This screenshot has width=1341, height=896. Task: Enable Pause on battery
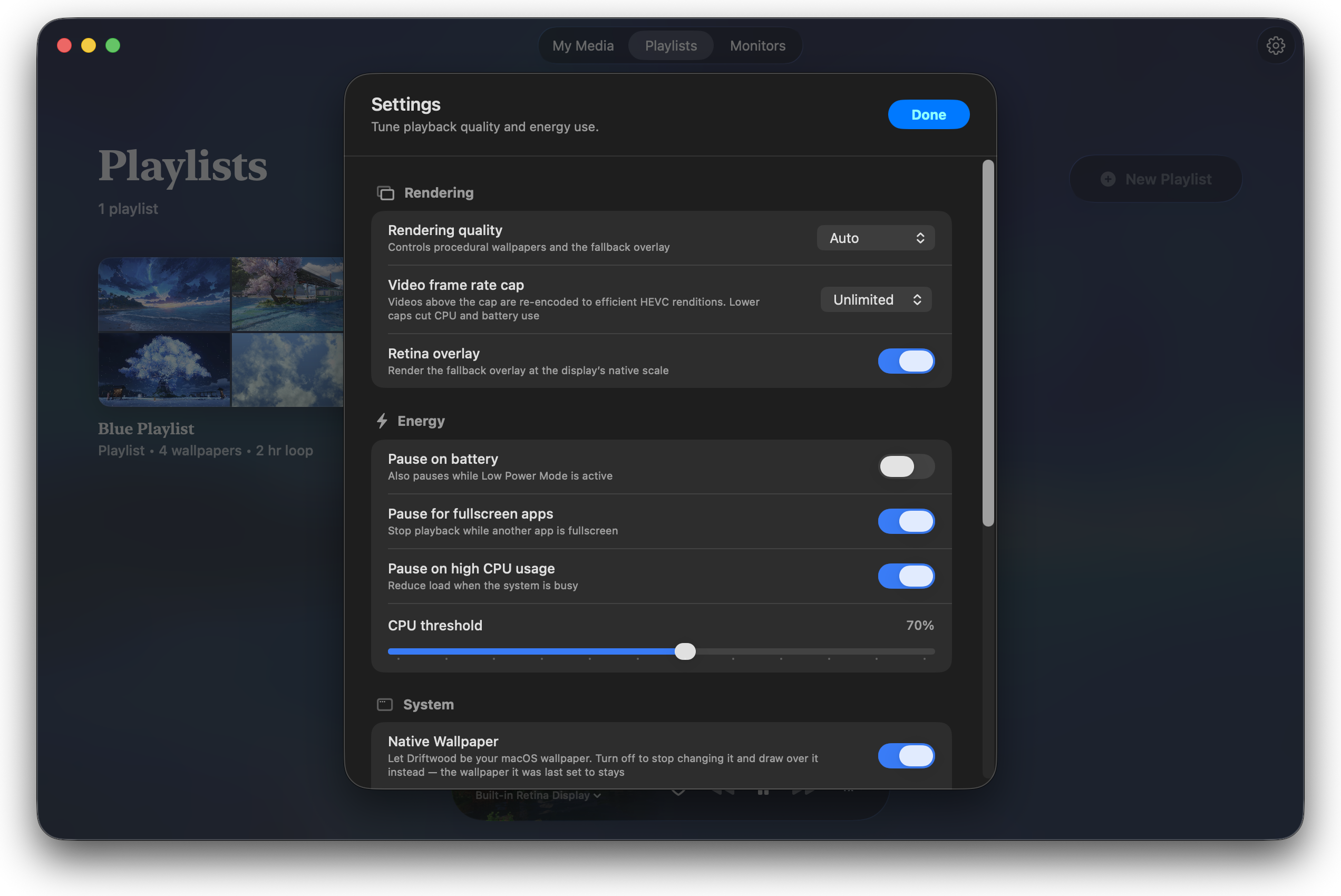[x=906, y=467]
